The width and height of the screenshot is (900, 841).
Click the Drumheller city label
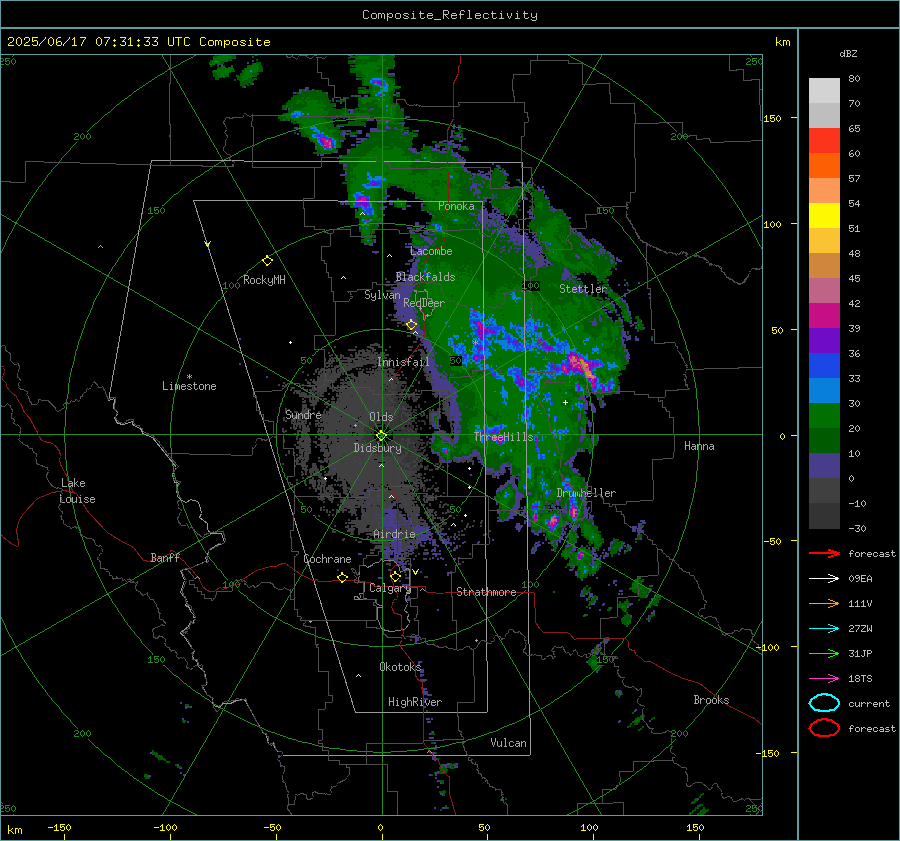pos(586,493)
